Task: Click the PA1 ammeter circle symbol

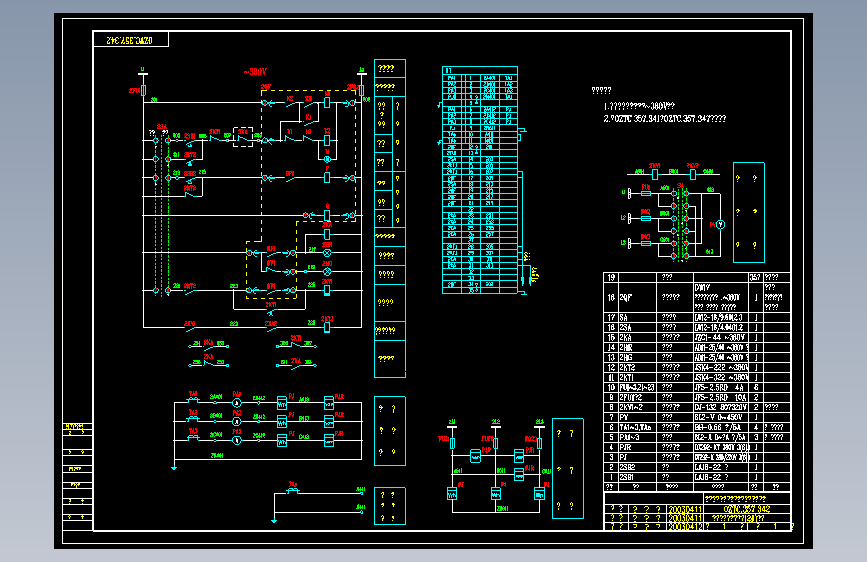Action: 237,403
